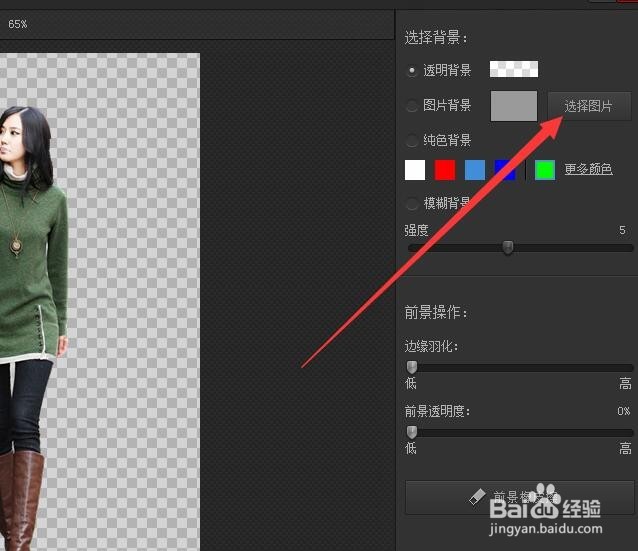638x551 pixels.
Task: Pick the green color swatch
Action: point(545,170)
